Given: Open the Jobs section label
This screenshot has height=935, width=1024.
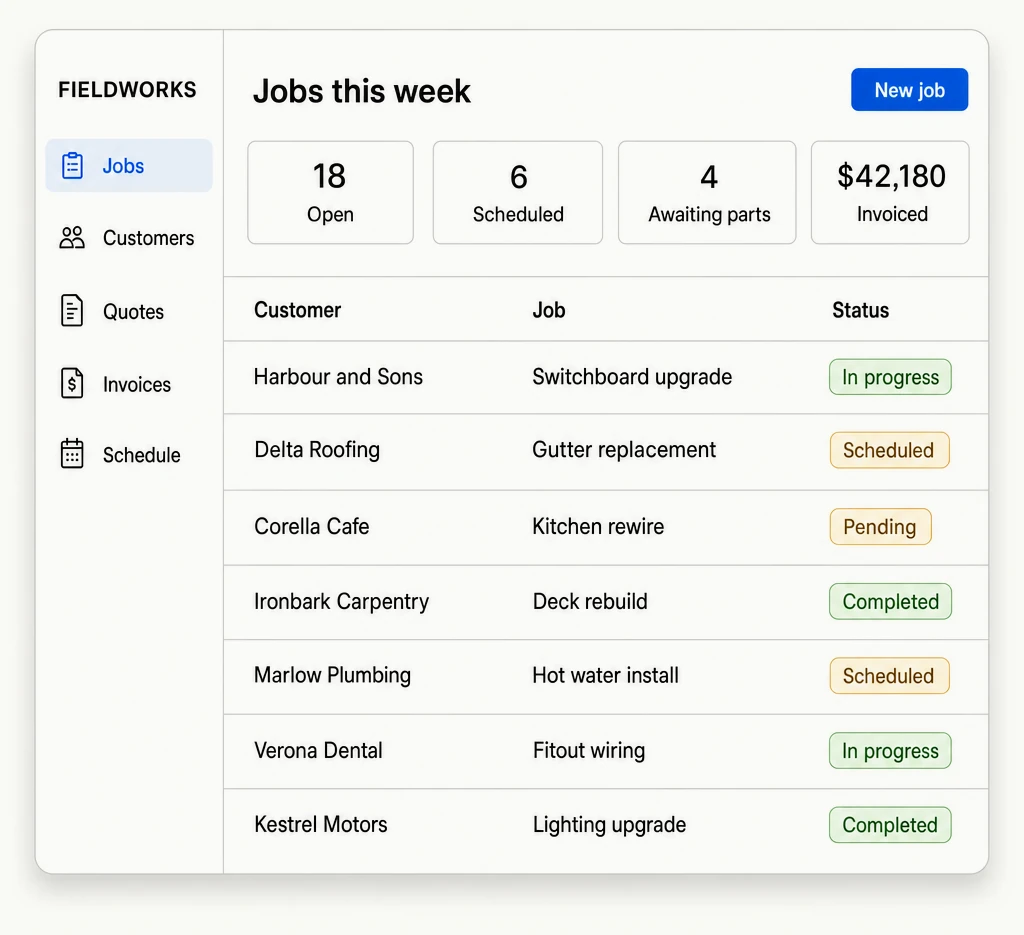Looking at the screenshot, I should click(123, 166).
